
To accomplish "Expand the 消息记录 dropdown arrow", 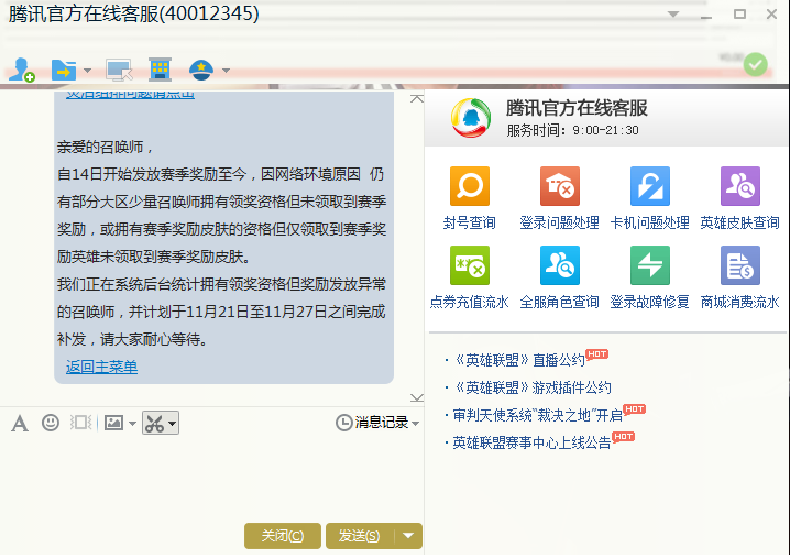I will pos(416,424).
